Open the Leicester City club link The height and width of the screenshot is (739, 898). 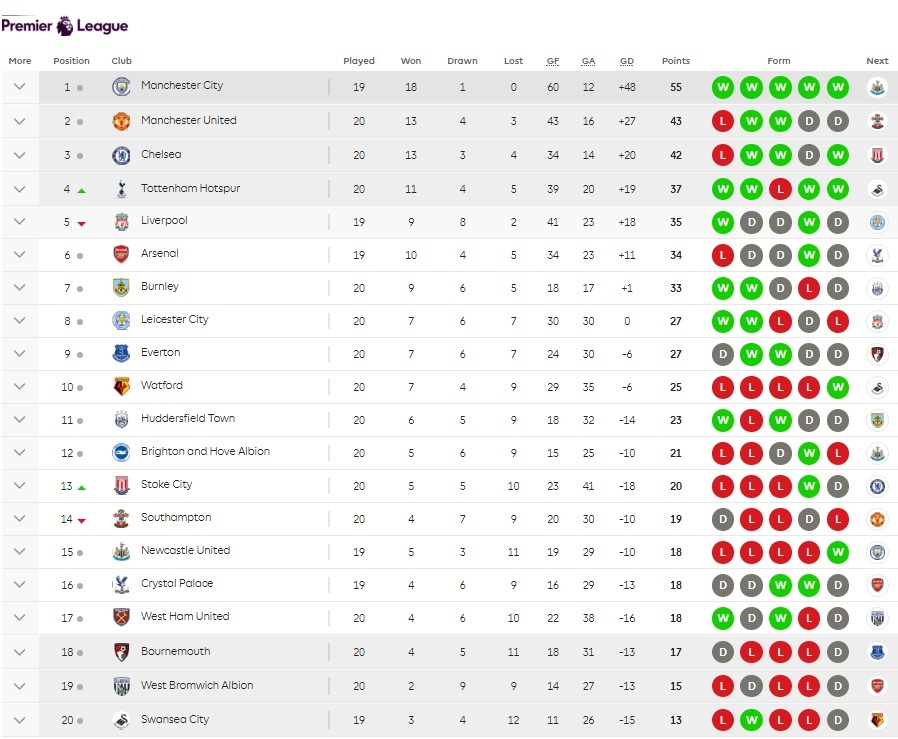pos(175,320)
